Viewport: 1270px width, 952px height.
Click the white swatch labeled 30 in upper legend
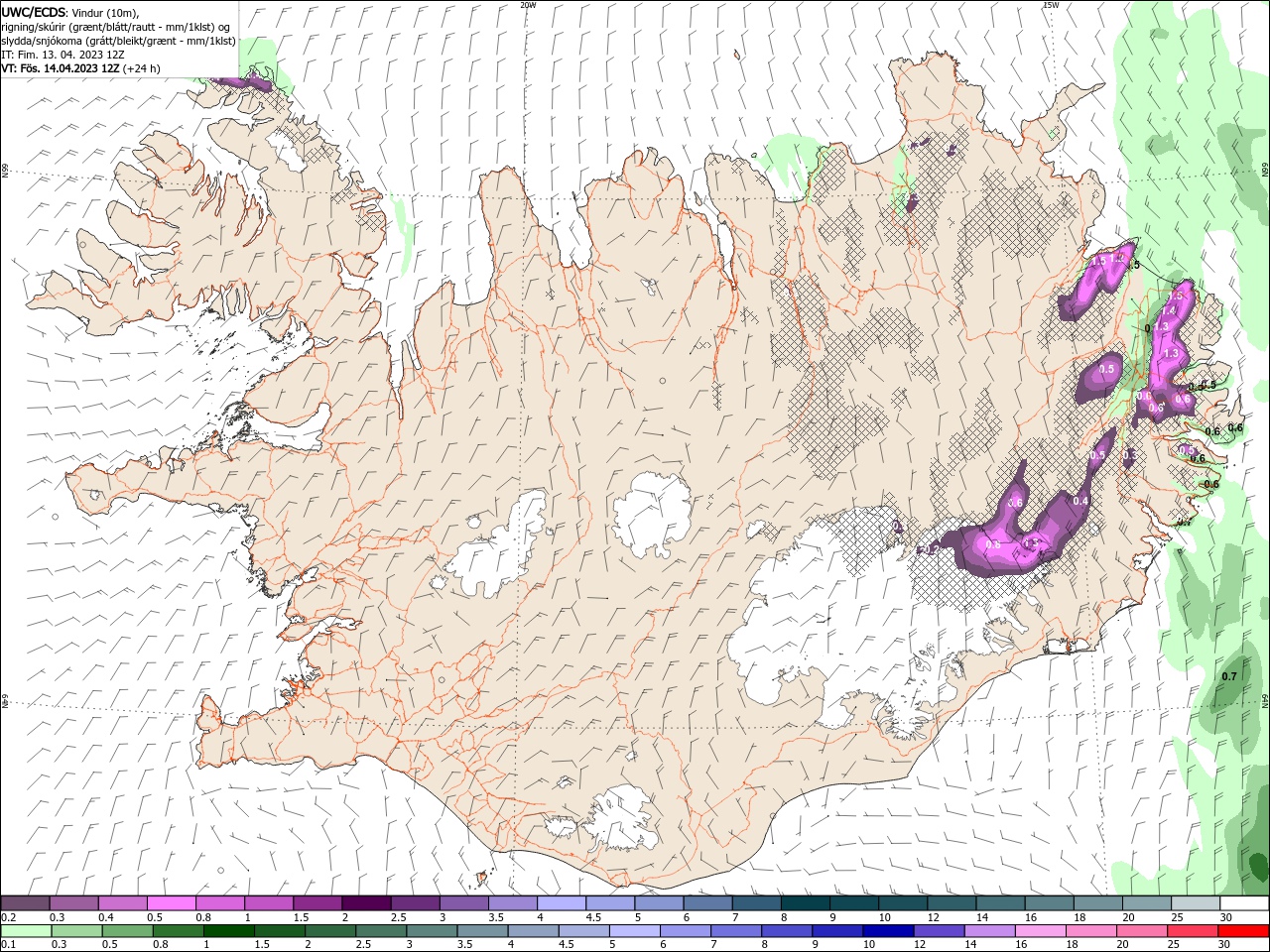pos(1243,903)
